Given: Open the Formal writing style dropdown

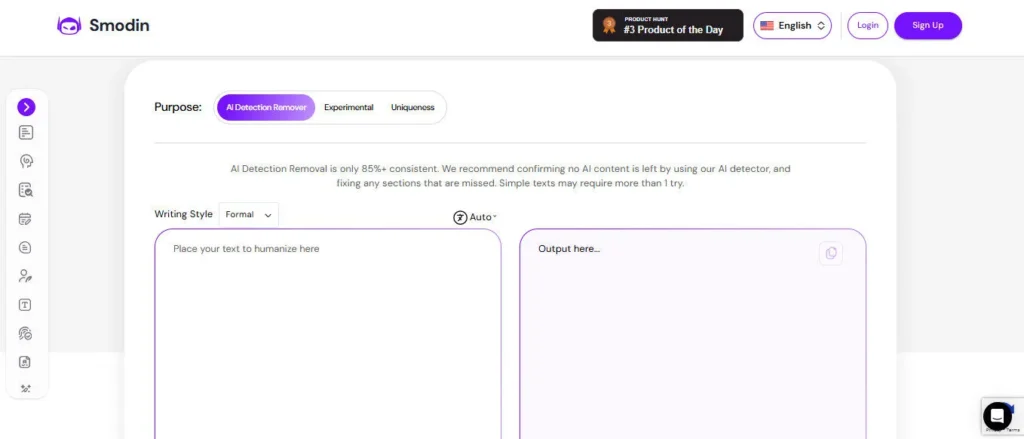Looking at the screenshot, I should [248, 214].
